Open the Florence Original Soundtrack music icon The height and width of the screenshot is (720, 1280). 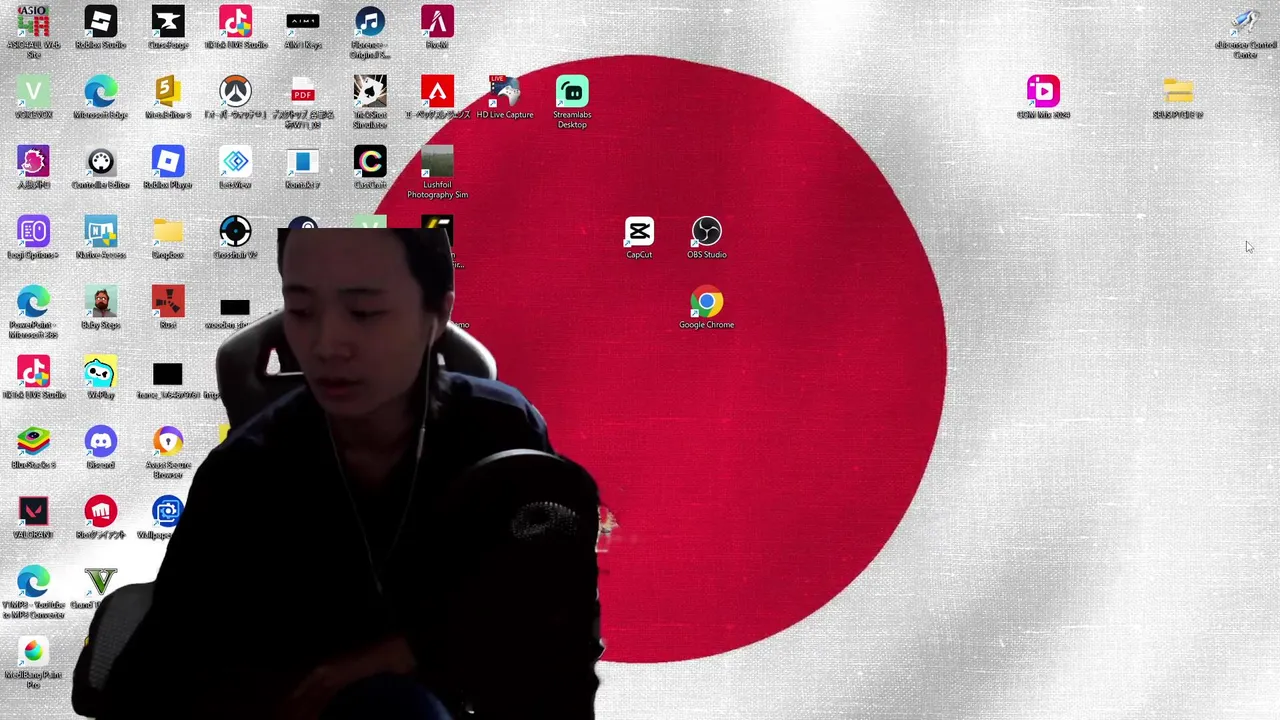click(x=370, y=32)
